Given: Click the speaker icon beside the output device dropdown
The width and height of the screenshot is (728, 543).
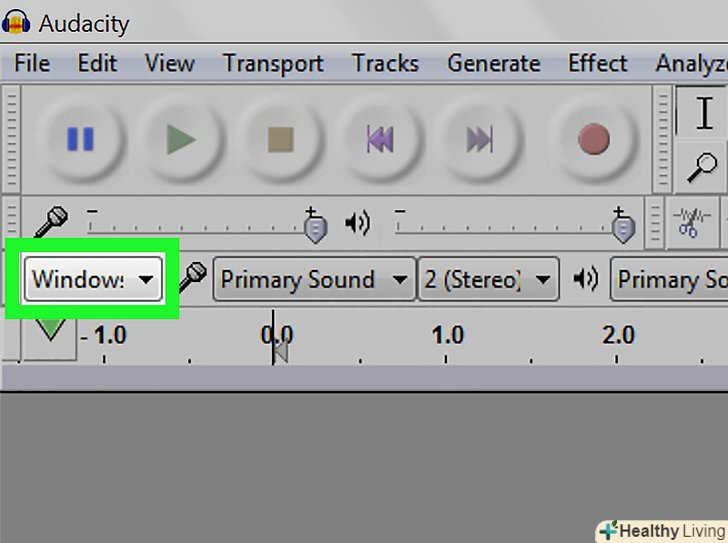Looking at the screenshot, I should click(x=585, y=279).
